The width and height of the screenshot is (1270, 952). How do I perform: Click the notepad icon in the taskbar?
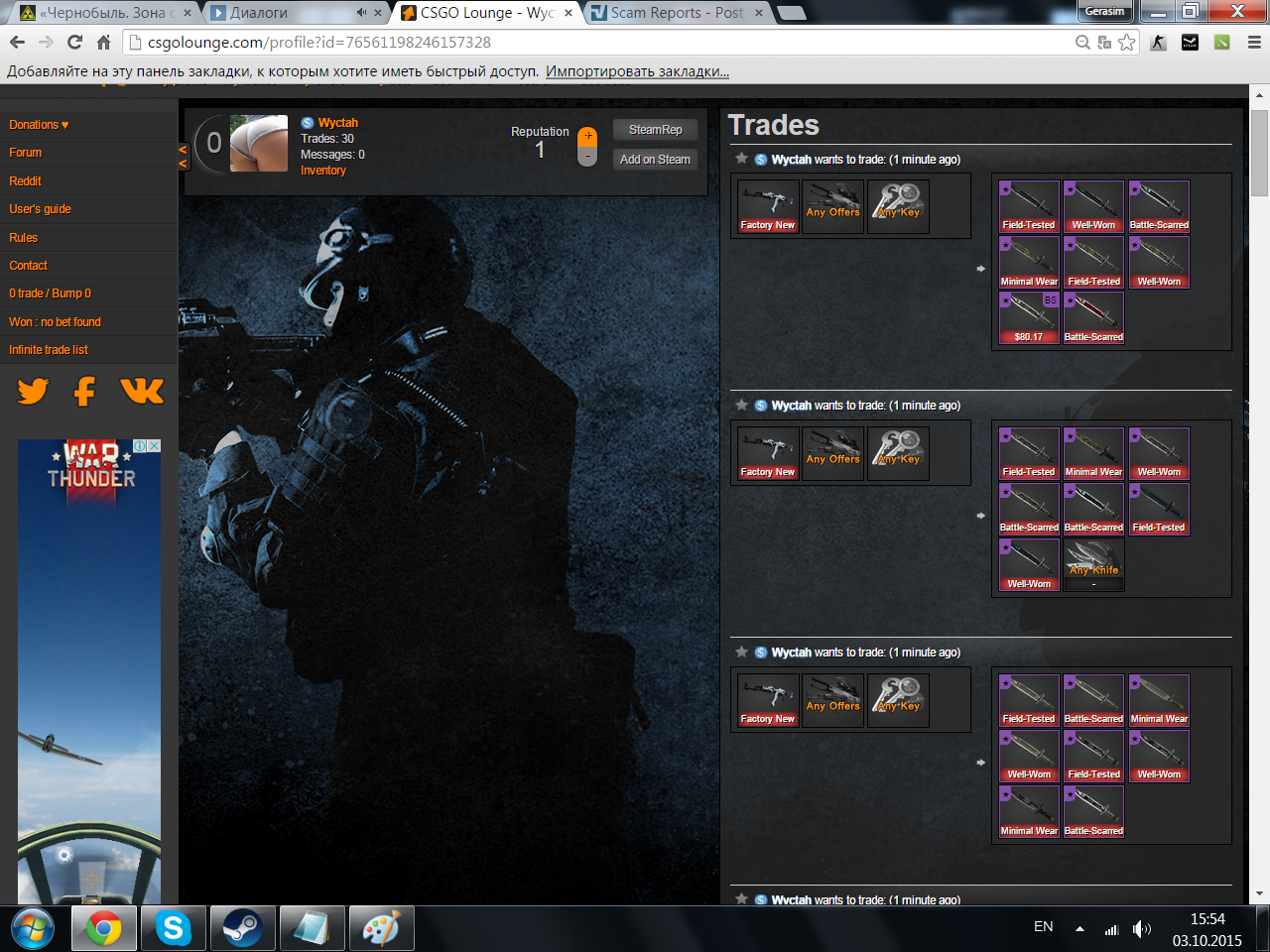click(312, 929)
